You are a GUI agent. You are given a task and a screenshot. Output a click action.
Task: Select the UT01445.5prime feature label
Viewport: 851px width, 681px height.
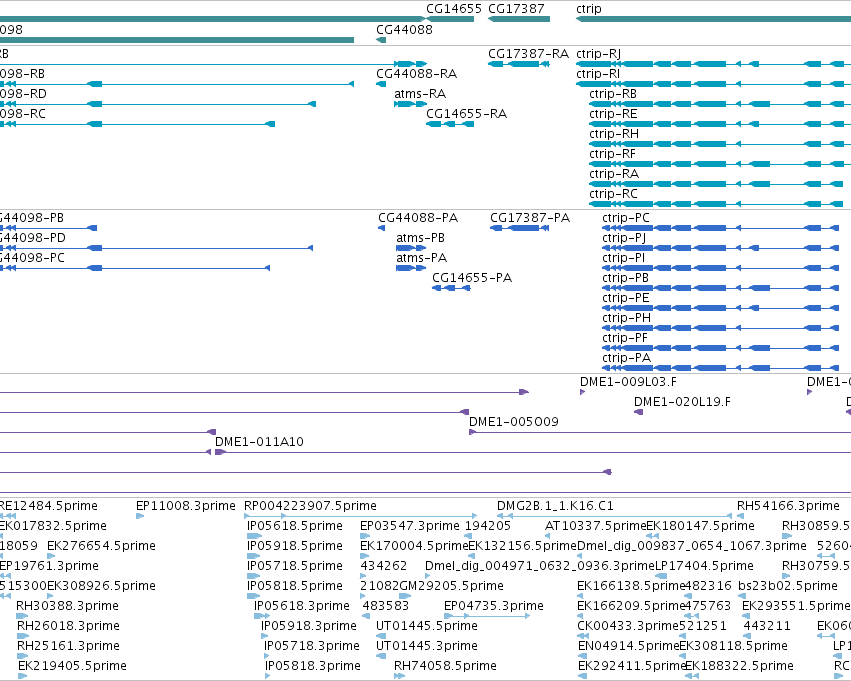click(427, 627)
